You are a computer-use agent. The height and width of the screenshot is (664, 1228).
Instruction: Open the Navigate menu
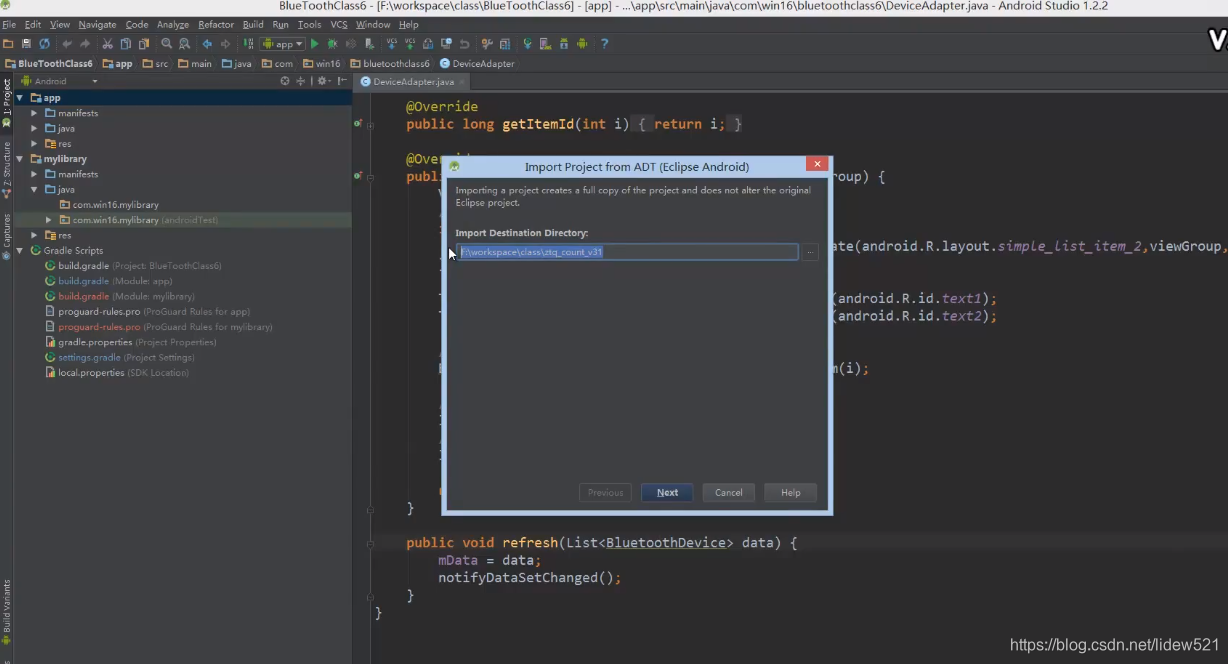click(97, 24)
